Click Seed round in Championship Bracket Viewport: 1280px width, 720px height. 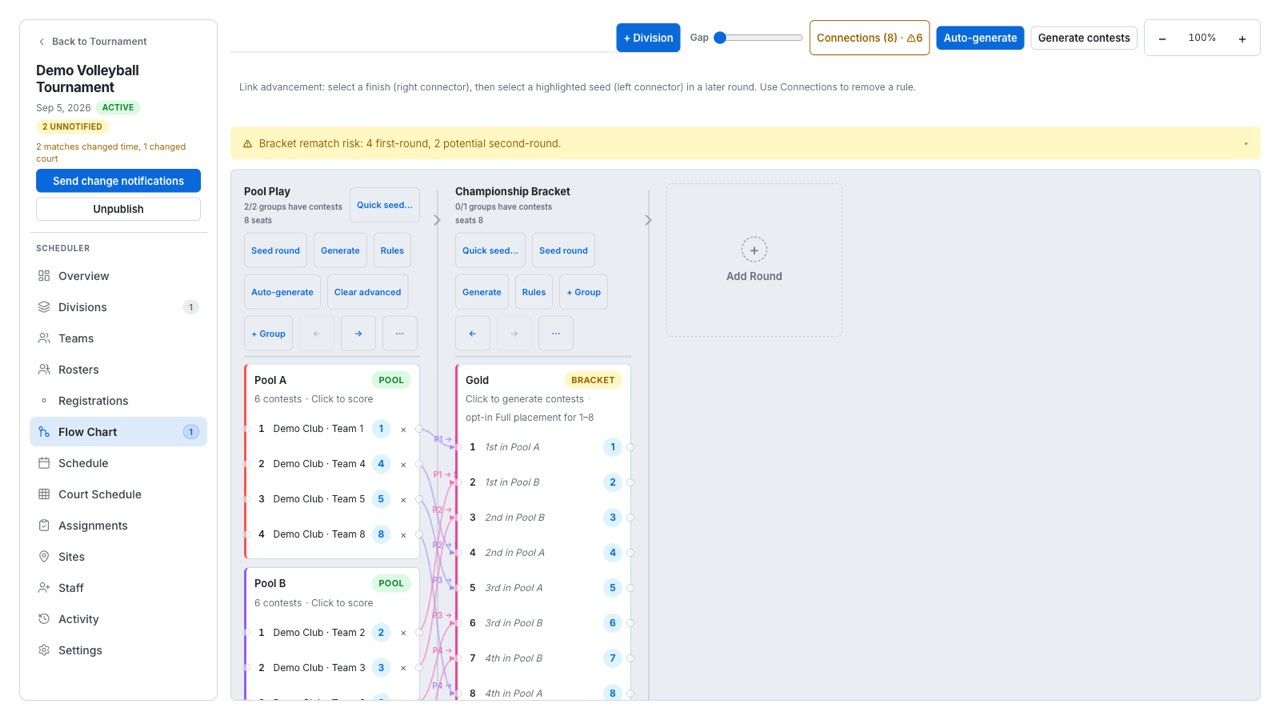point(563,251)
